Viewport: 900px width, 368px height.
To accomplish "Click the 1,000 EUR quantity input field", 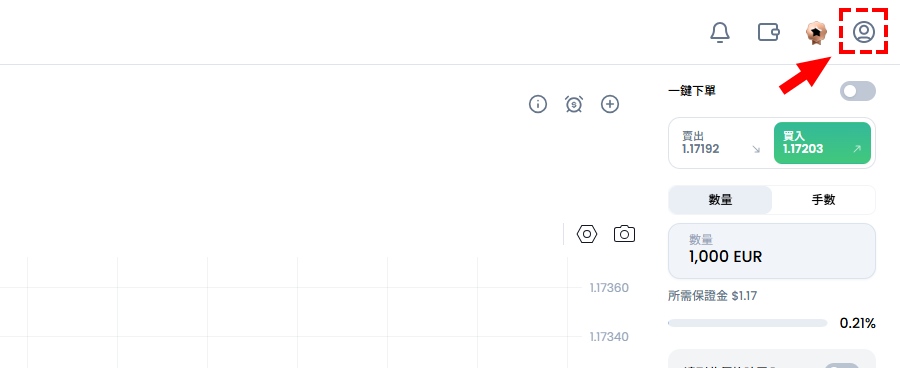I will tap(772, 251).
